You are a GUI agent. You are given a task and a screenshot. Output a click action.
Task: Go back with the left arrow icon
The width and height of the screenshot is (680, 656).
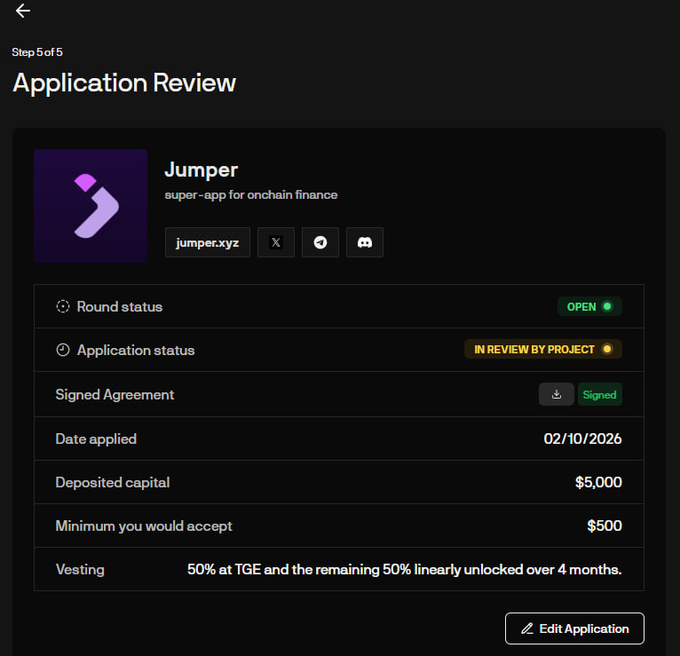(23, 11)
